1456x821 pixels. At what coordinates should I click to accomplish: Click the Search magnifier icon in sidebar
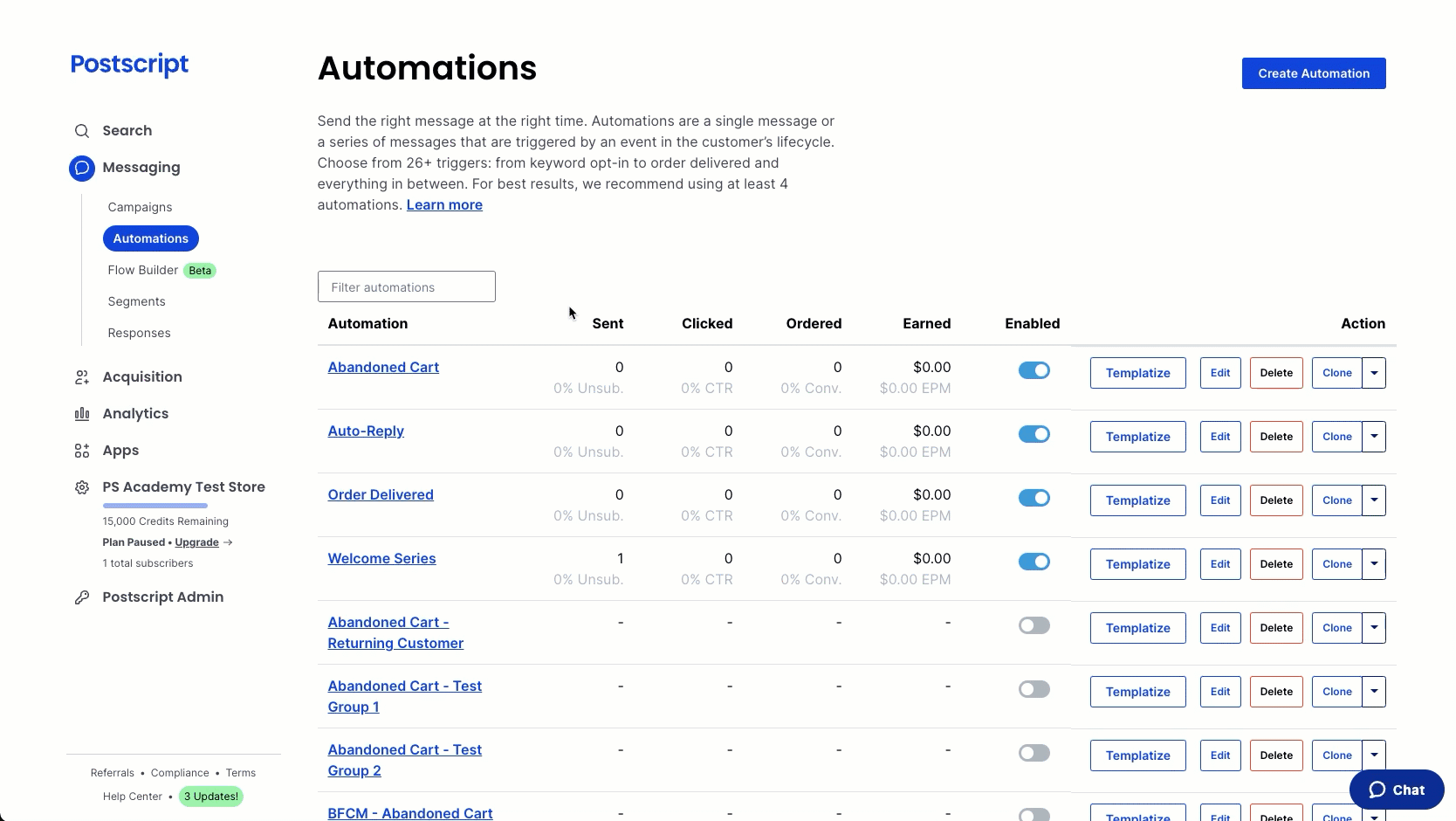(x=82, y=131)
